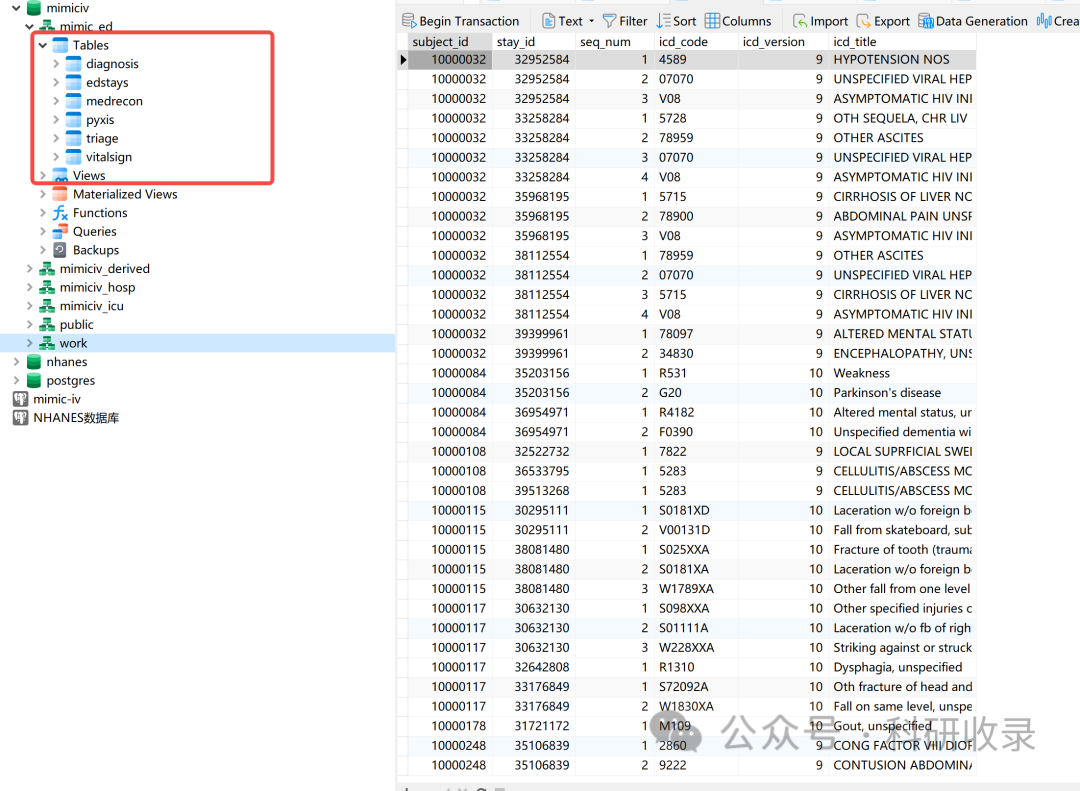Click the stay_id cell 31721172
This screenshot has height=791, width=1080.
click(533, 726)
